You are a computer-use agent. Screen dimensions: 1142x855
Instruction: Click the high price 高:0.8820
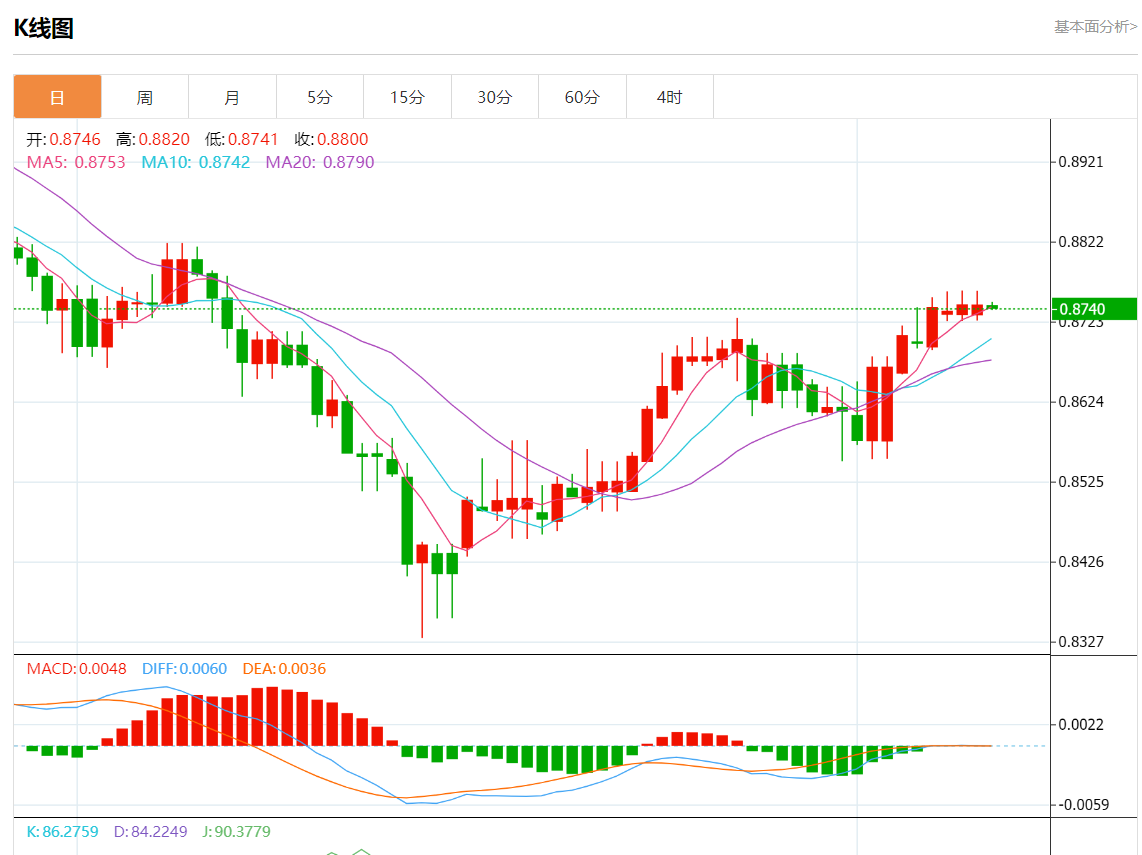click(x=153, y=139)
